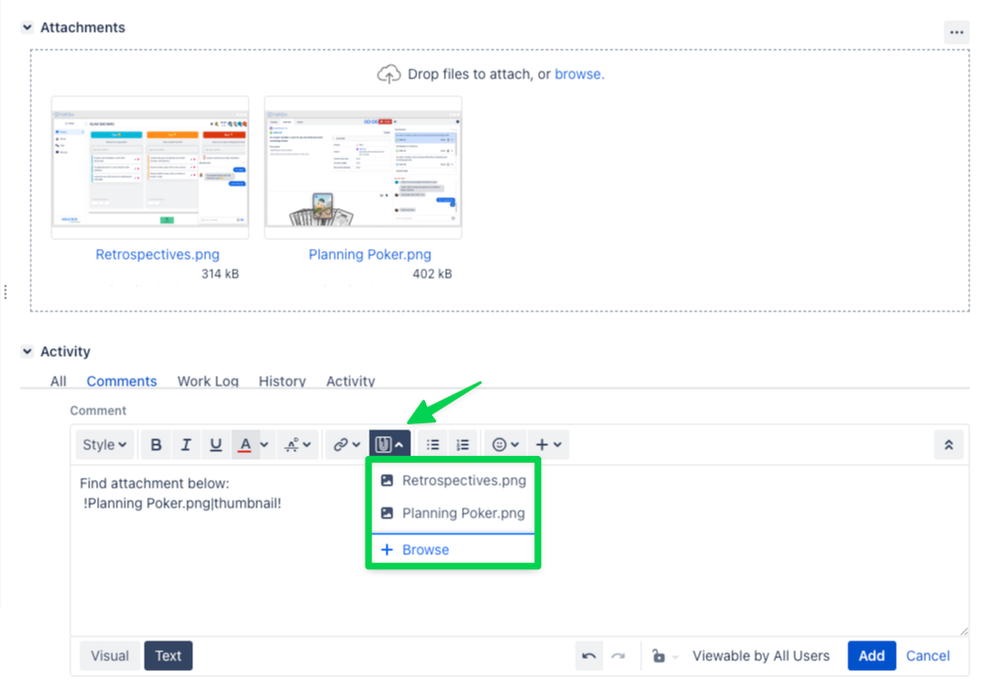This screenshot has height=697, width=999.
Task: Click the cloud upload icon
Action: pos(389,74)
